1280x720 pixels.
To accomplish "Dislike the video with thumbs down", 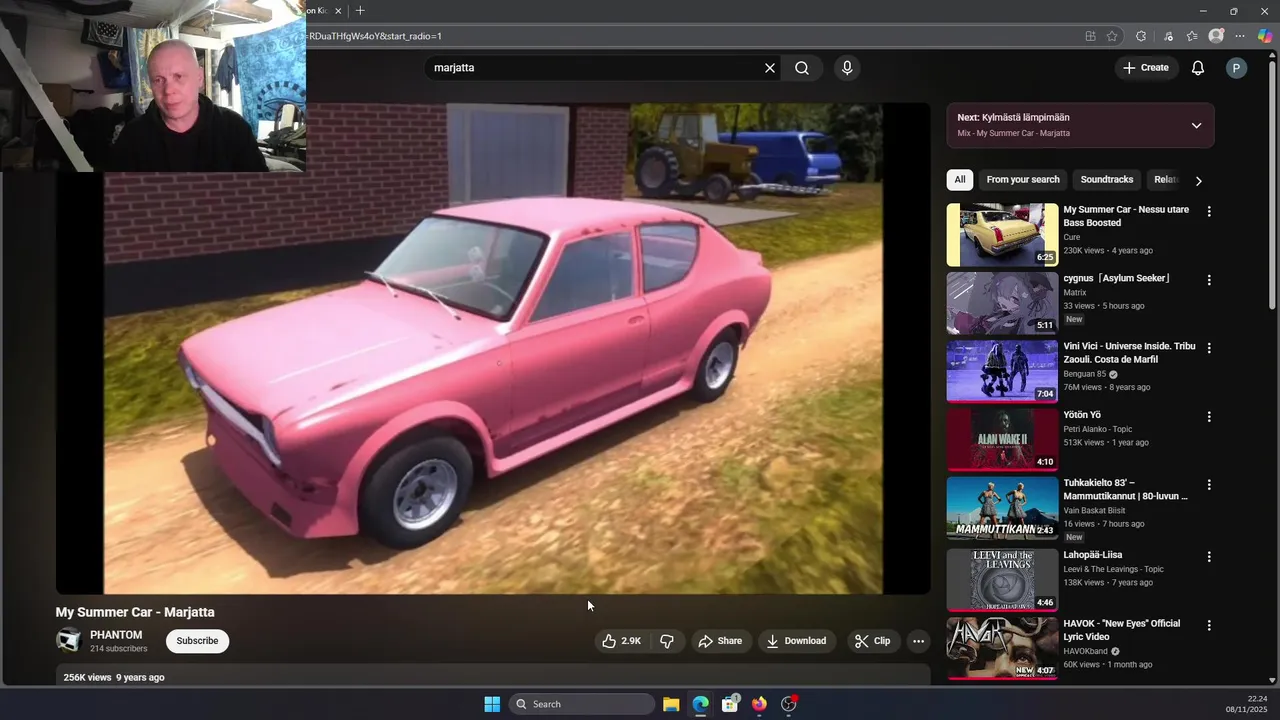I will coord(667,641).
